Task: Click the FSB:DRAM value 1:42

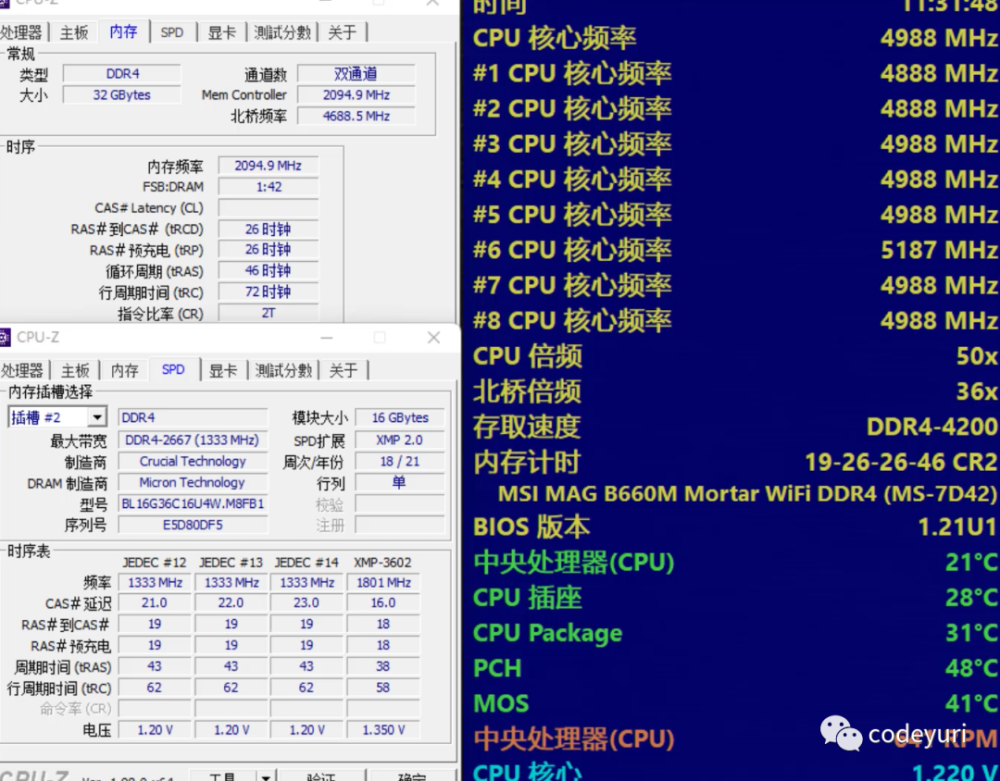Action: pos(268,187)
